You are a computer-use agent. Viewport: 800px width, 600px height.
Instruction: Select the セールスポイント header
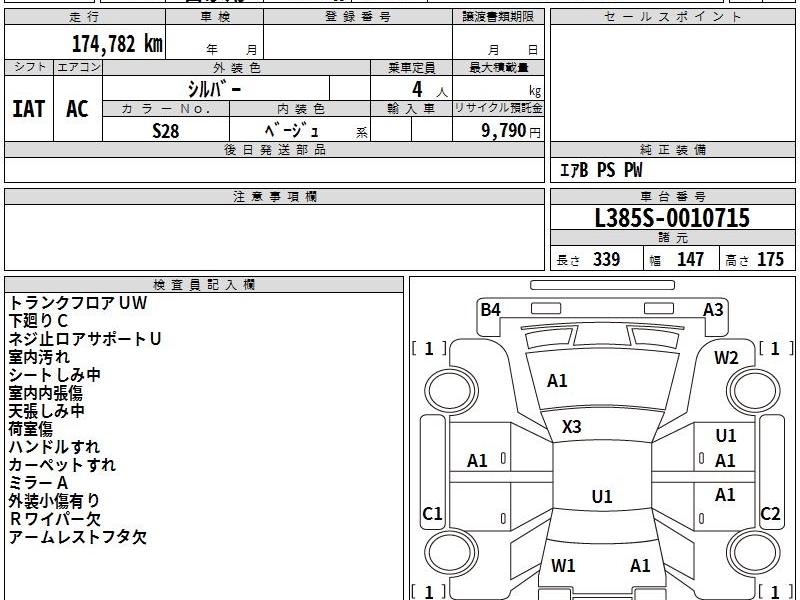point(672,17)
